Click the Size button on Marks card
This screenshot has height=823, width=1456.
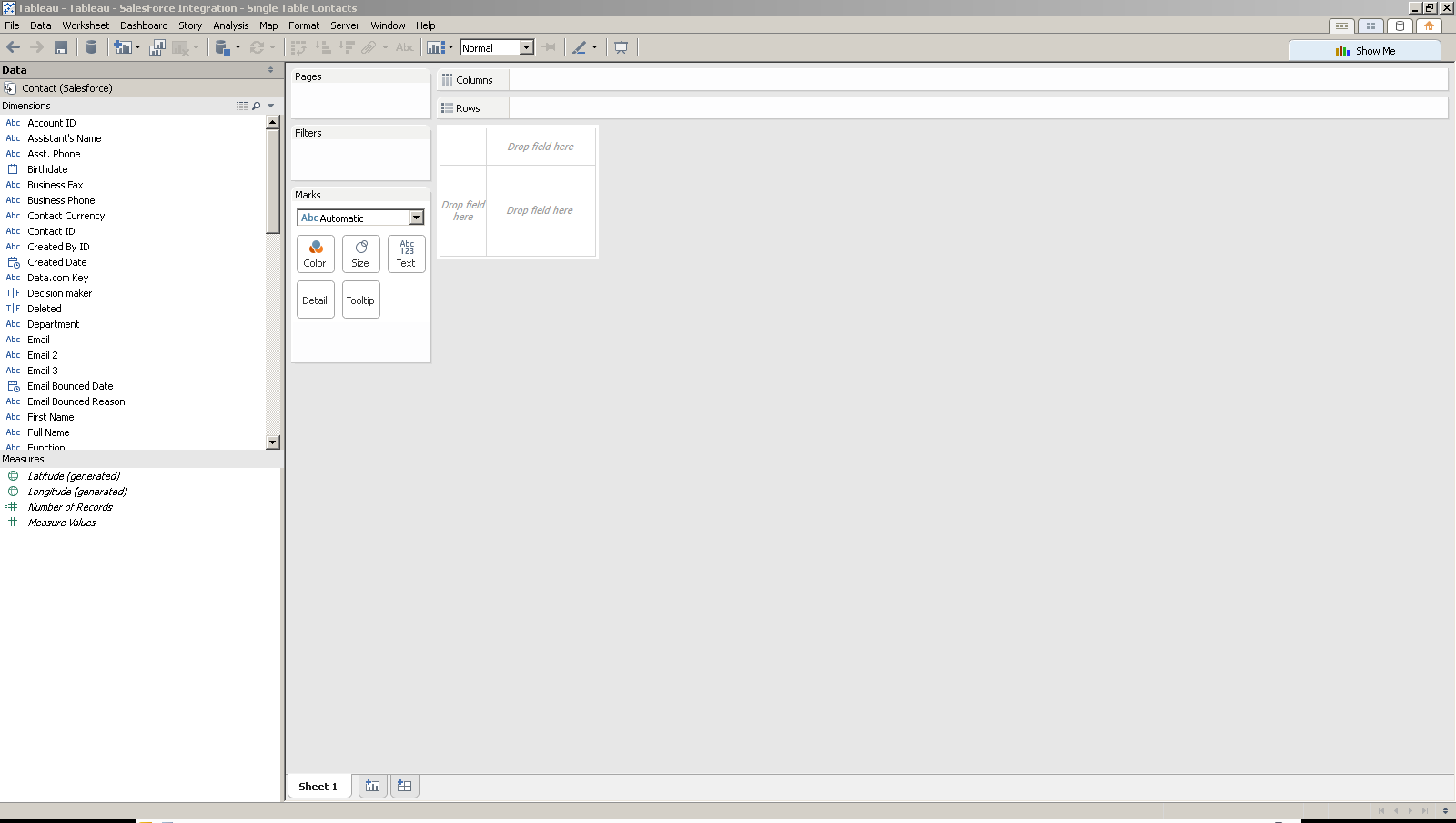click(361, 254)
